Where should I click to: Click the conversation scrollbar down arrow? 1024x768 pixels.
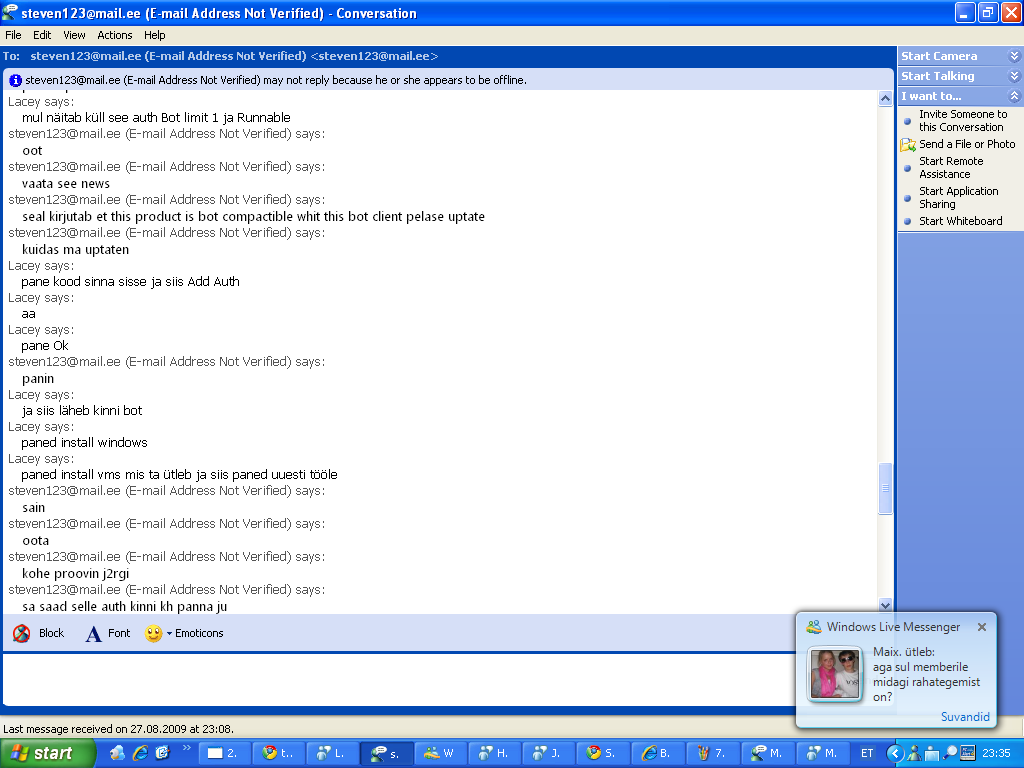tap(885, 605)
